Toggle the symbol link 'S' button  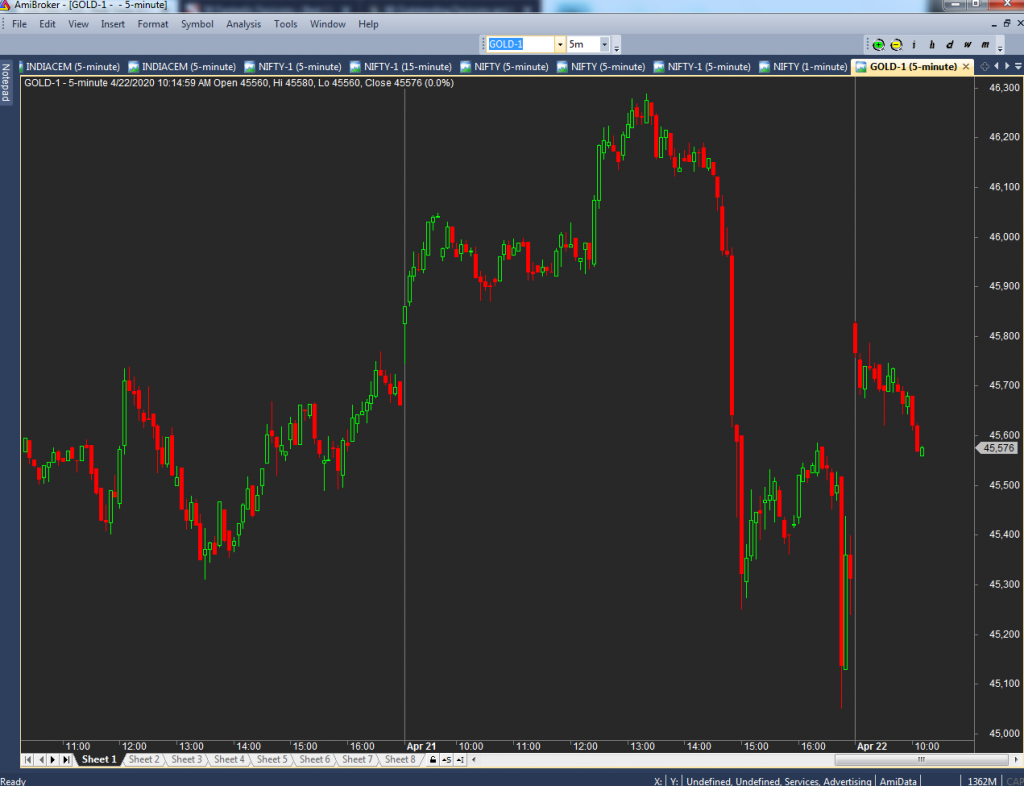(x=447, y=760)
